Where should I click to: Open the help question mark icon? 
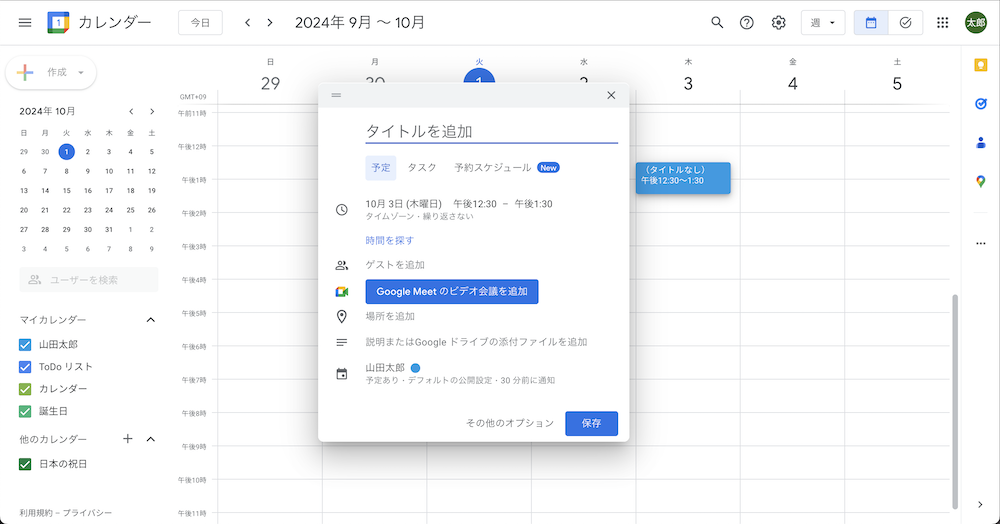(x=746, y=22)
